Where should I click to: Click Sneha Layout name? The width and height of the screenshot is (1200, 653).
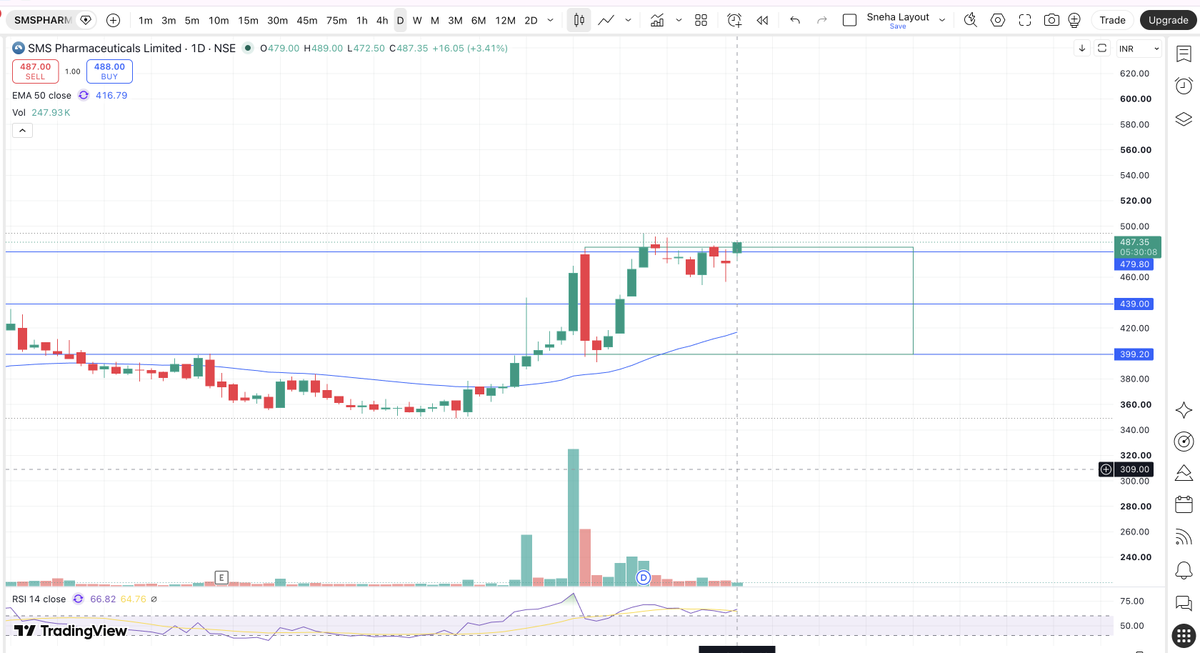898,17
